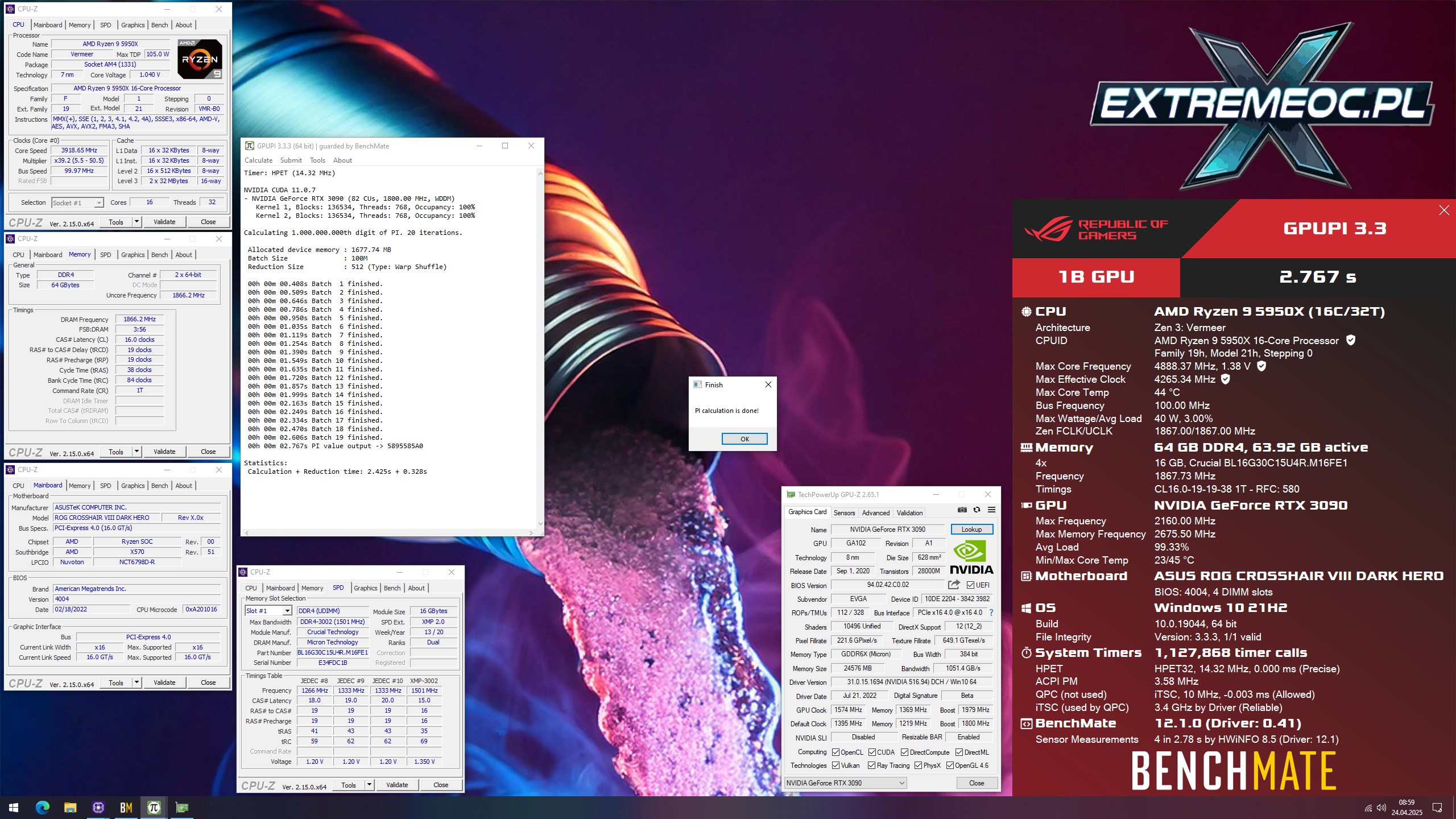The width and height of the screenshot is (1456, 819).
Task: Launch Microsoft Edge from the taskbar
Action: point(43,807)
